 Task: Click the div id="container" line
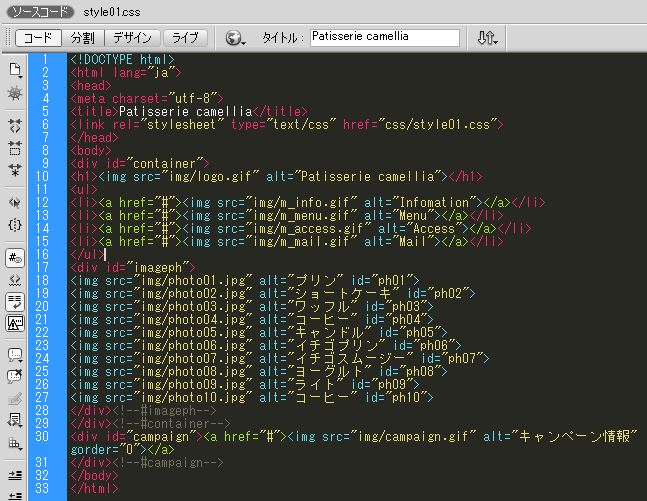click(x=140, y=164)
